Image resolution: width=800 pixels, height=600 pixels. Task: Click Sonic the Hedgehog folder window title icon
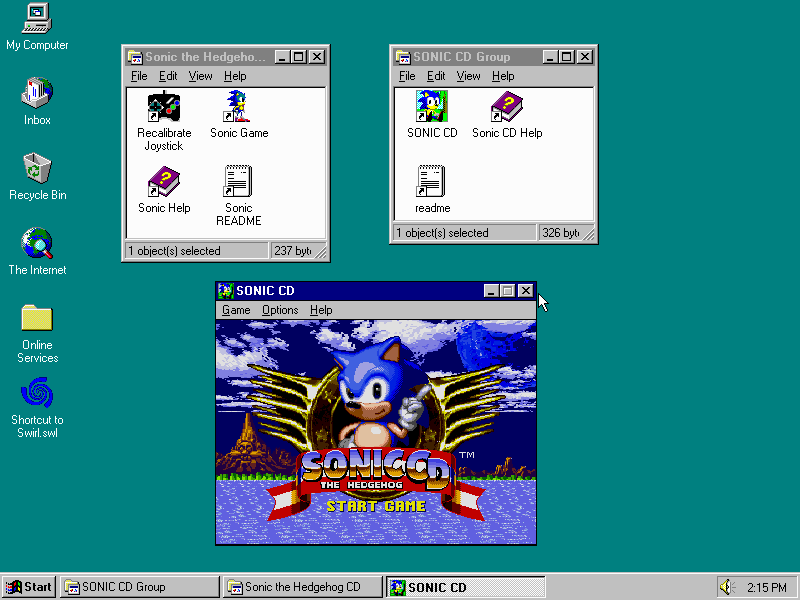click(135, 57)
